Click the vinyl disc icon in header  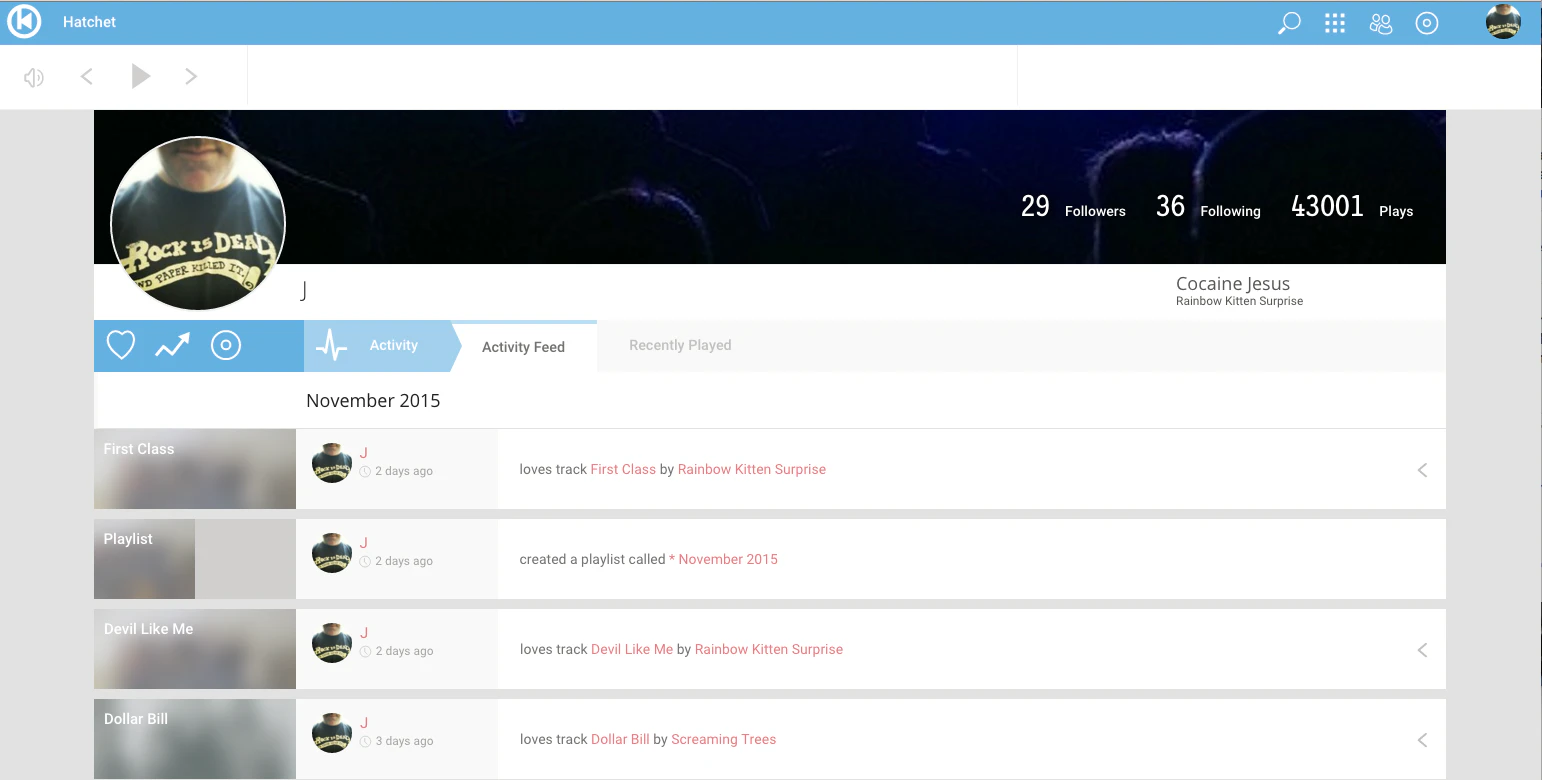pyautogui.click(x=1427, y=23)
